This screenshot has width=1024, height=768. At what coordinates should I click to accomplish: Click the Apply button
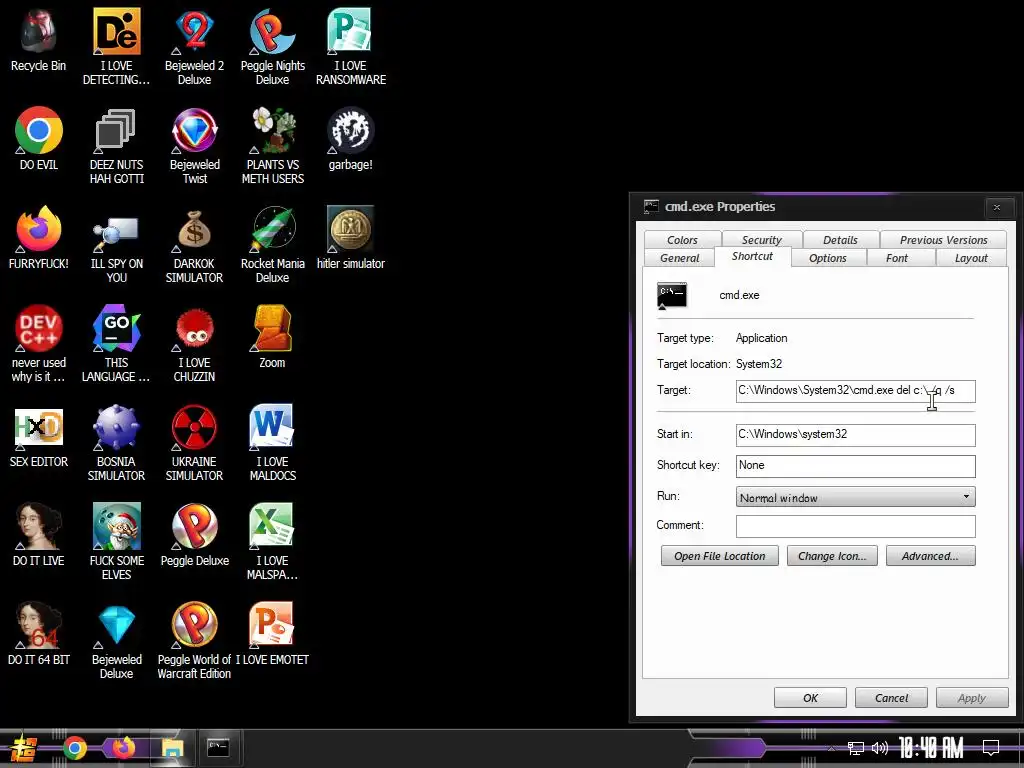click(x=972, y=697)
